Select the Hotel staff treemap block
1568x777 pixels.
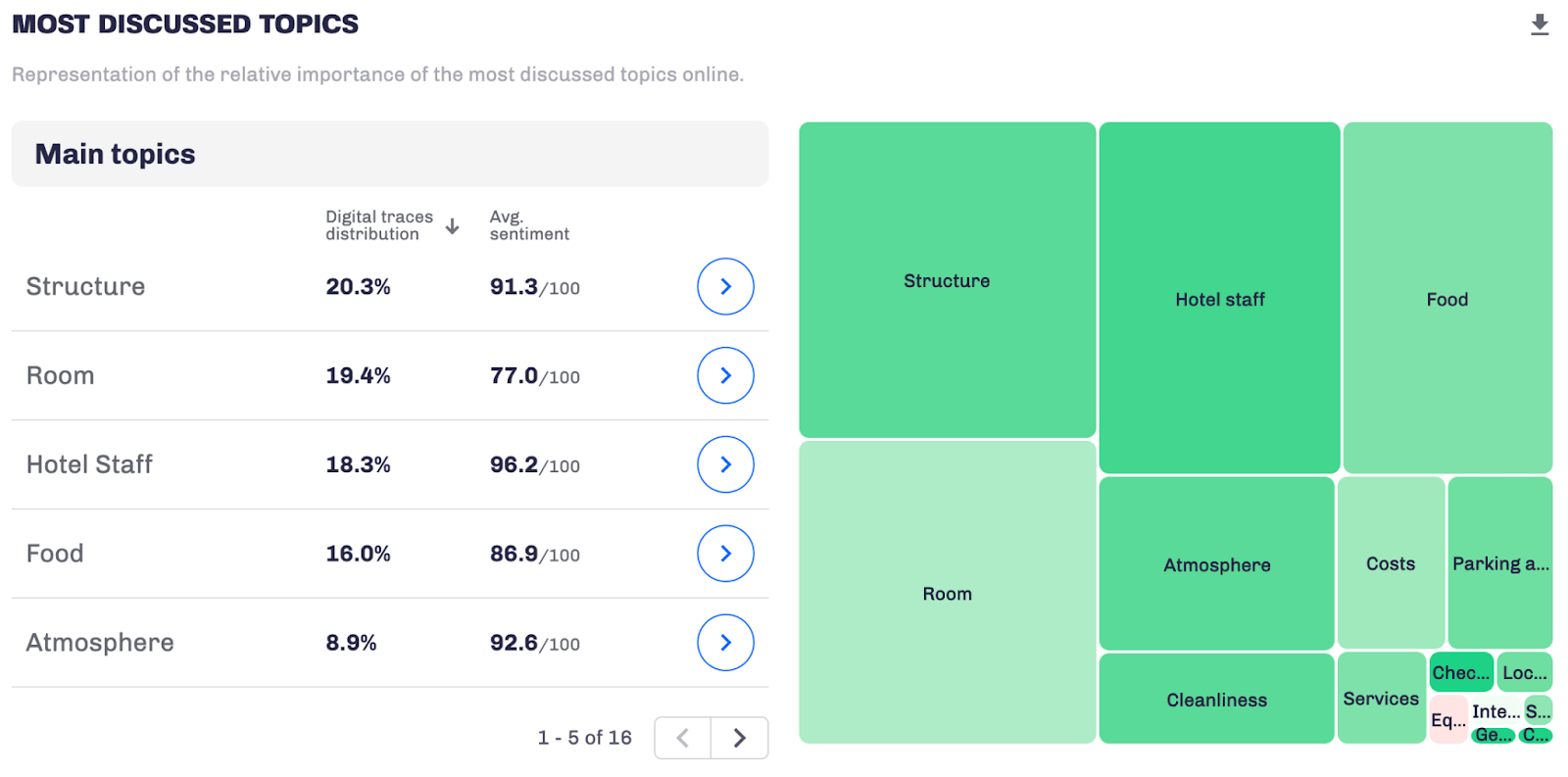pyautogui.click(x=1219, y=299)
